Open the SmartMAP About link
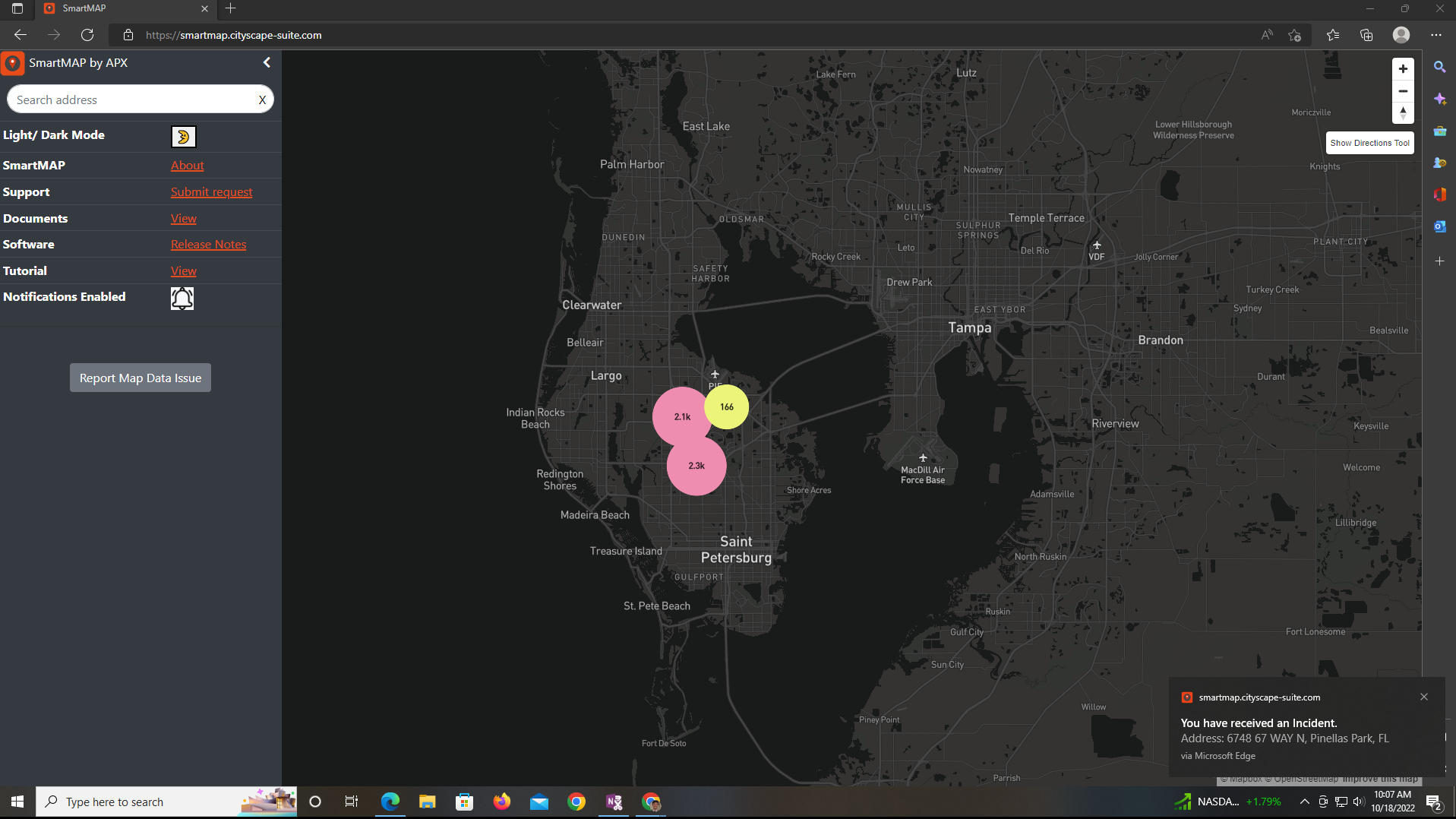Image resolution: width=1456 pixels, height=819 pixels. pyautogui.click(x=187, y=165)
